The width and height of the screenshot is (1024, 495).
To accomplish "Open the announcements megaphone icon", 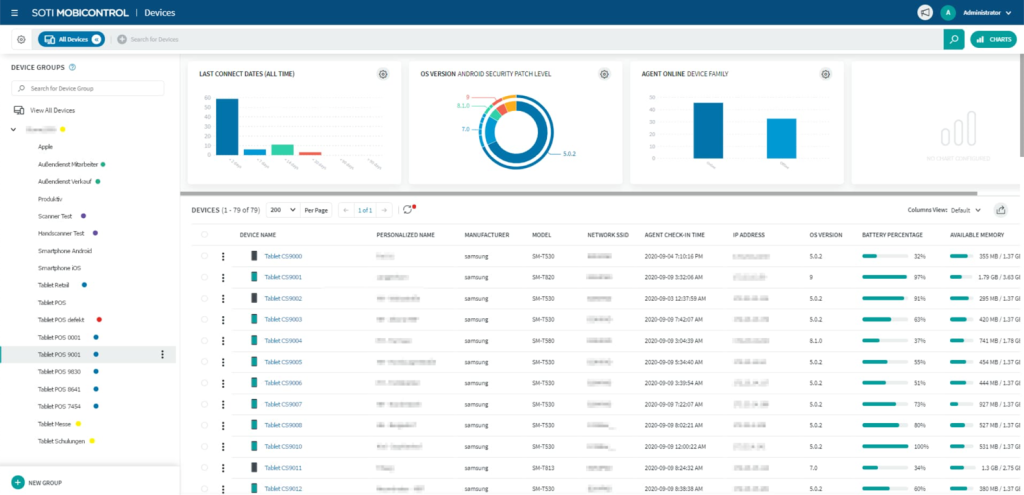I will pos(925,12).
